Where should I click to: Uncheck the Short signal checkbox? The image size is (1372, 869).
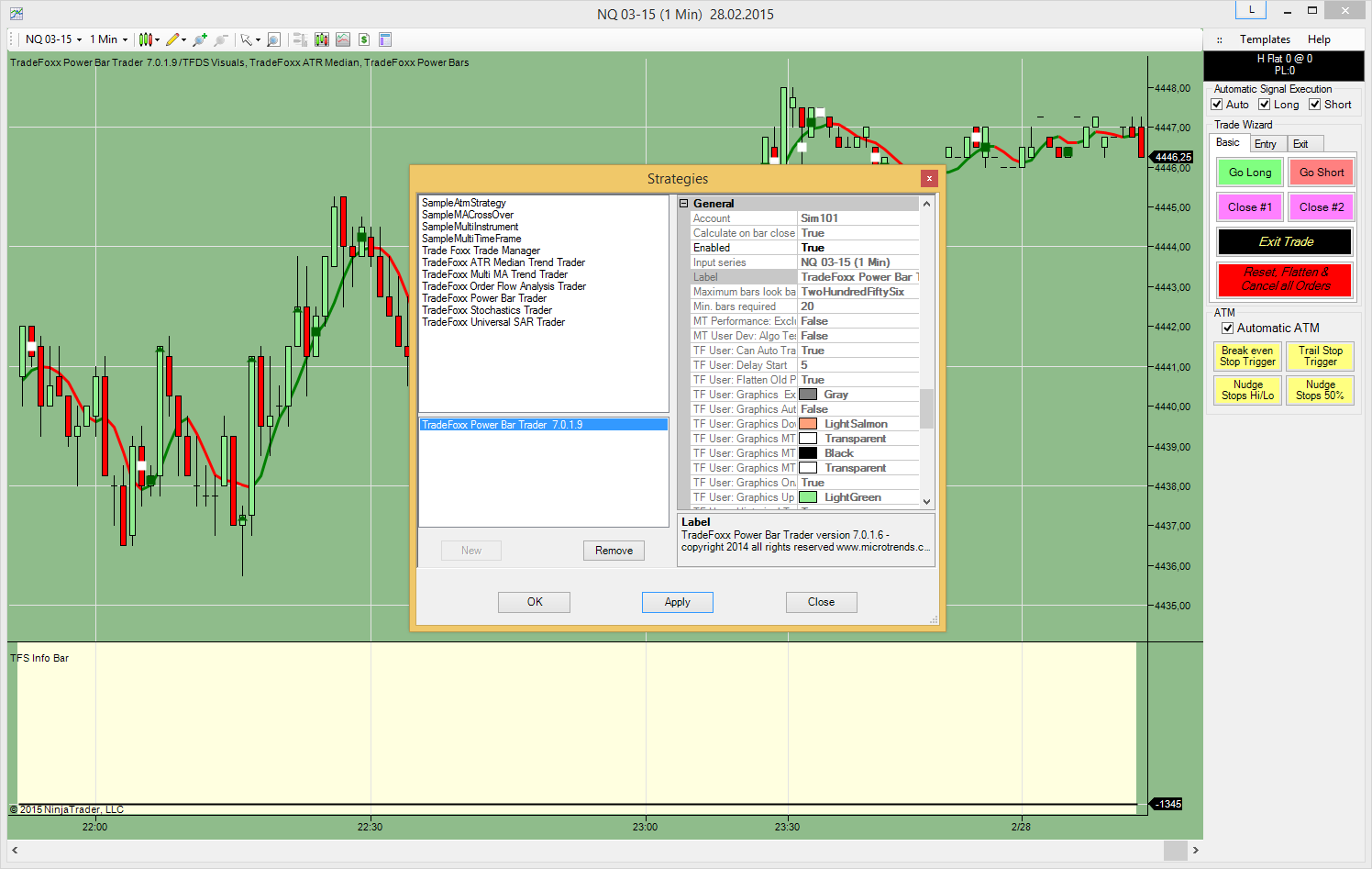1314,105
